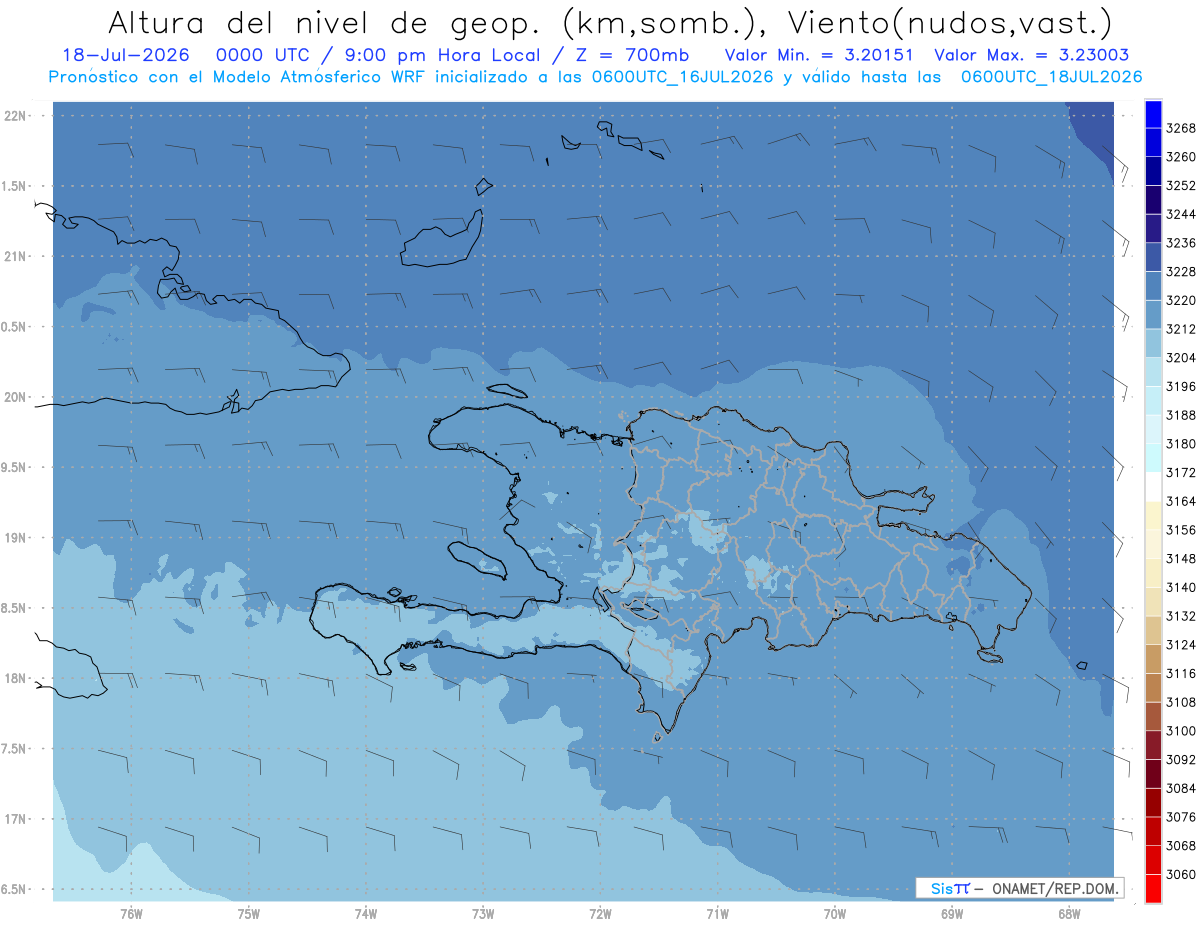Viewport: 1200px width, 927px height.
Task: Click the initialization time '0600UTC_16JUL2026'
Action: pyautogui.click(x=681, y=77)
